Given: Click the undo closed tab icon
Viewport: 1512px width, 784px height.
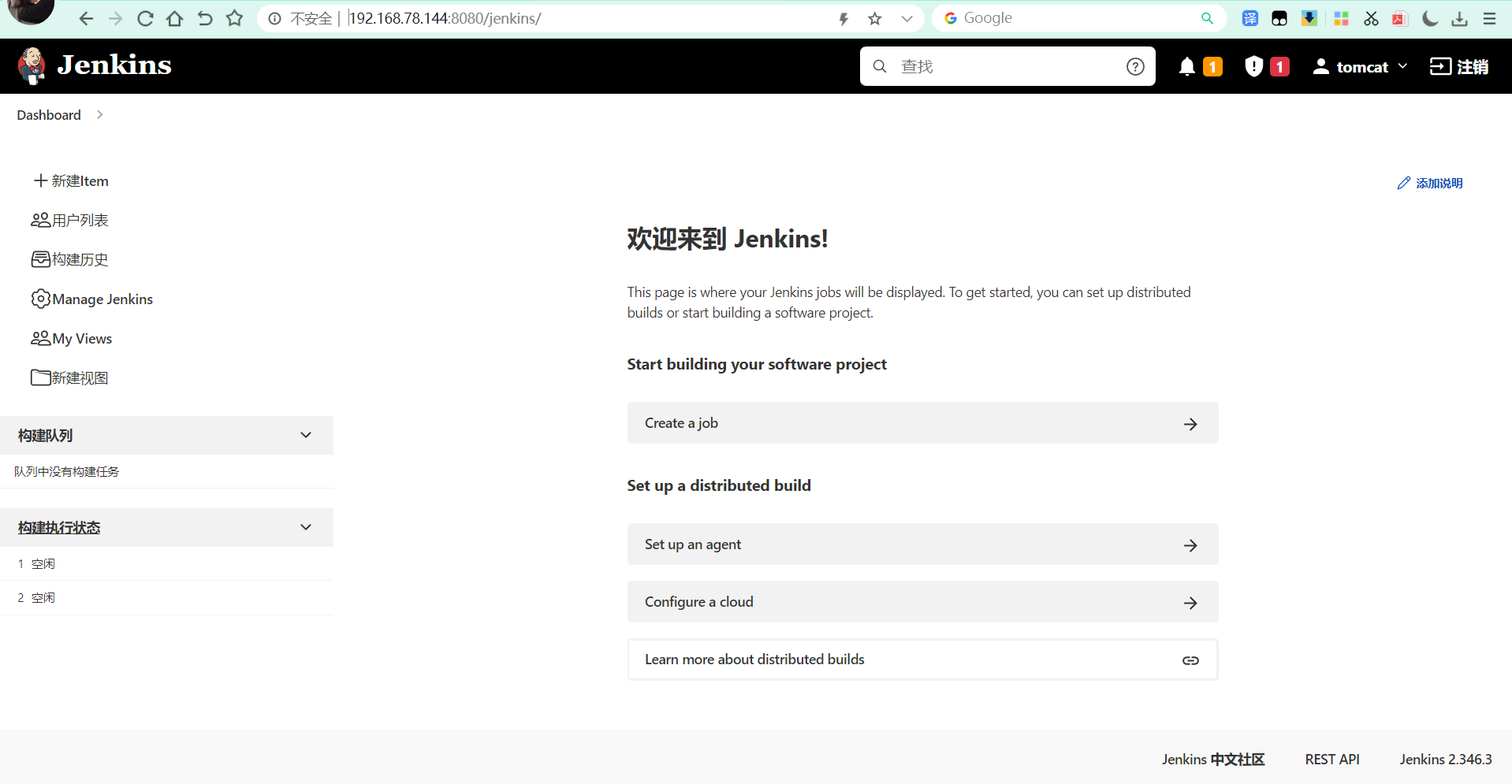Looking at the screenshot, I should point(205,18).
